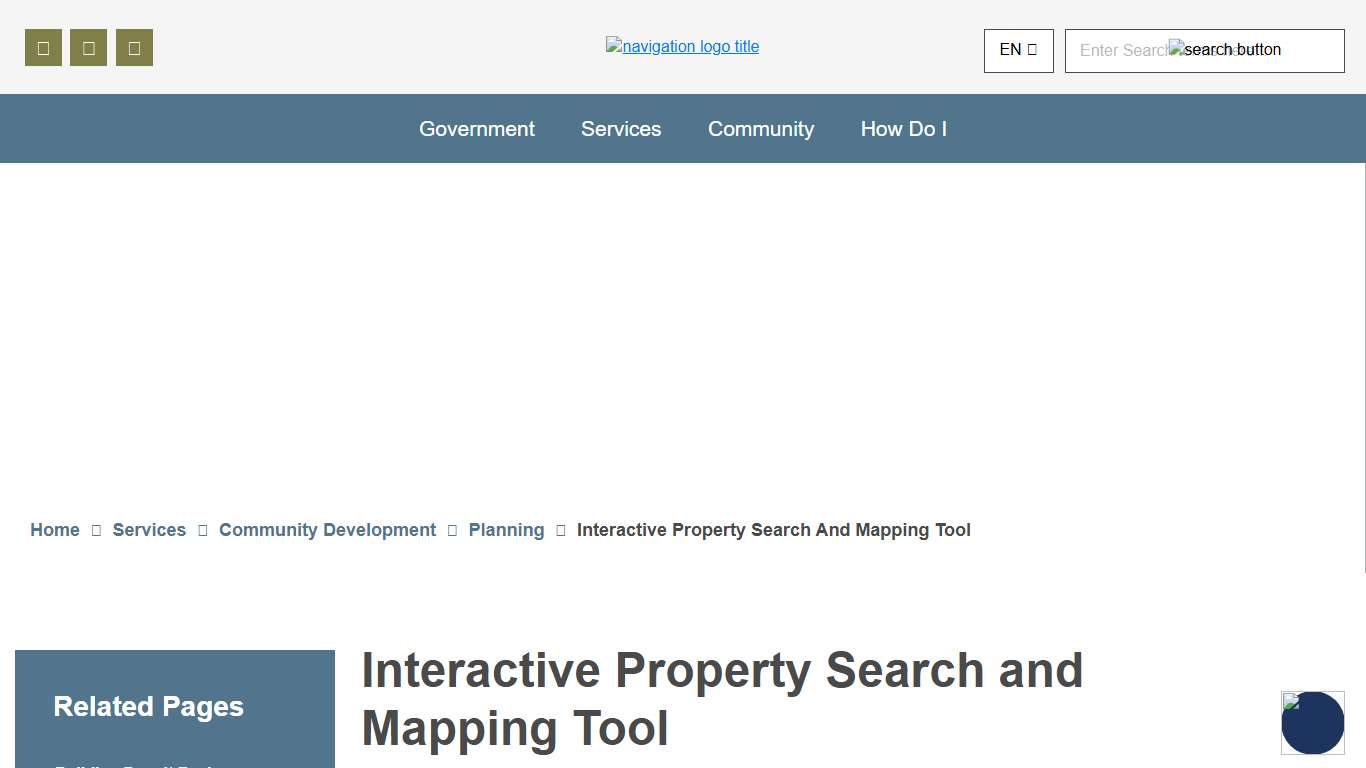Click the search button image icon
Screen dimensions: 1366x768
pyautogui.click(x=1224, y=50)
